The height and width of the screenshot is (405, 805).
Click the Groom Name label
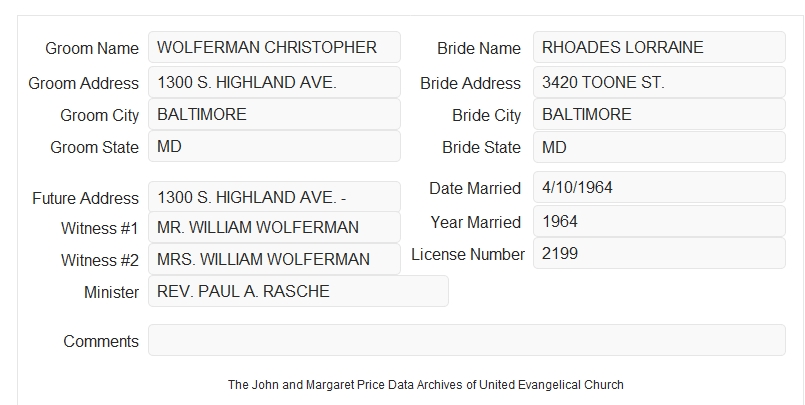click(x=92, y=48)
